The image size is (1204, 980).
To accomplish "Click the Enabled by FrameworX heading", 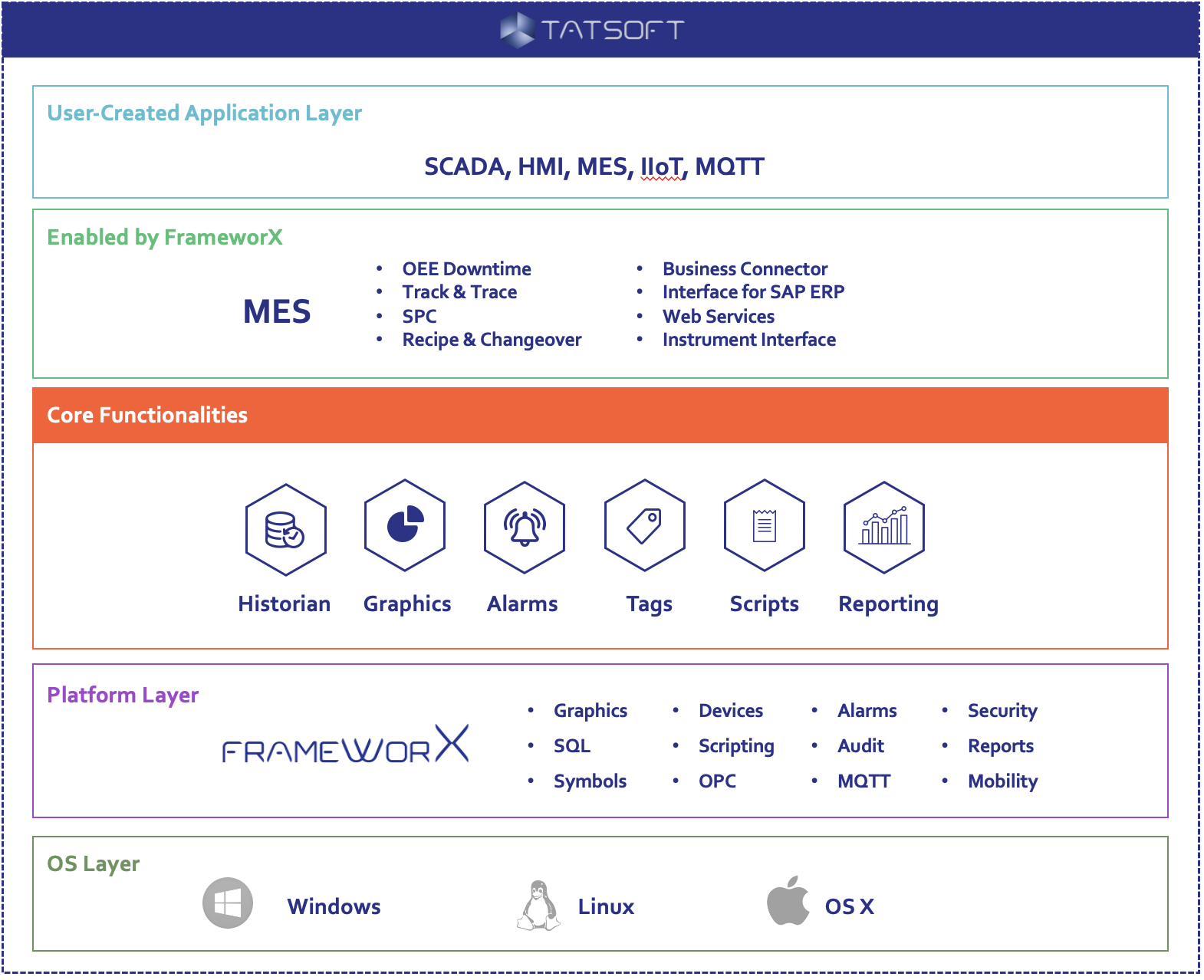I will (x=165, y=238).
